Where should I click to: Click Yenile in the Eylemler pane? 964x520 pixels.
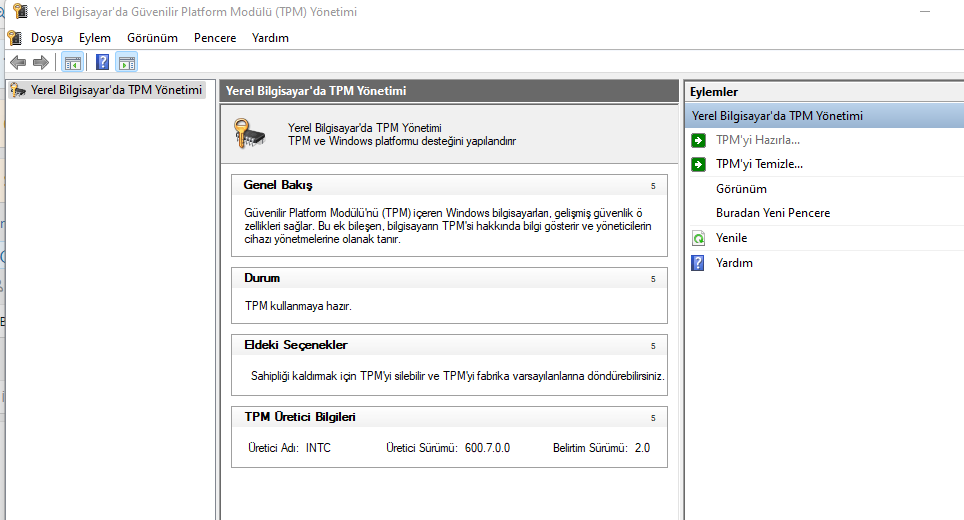click(731, 238)
